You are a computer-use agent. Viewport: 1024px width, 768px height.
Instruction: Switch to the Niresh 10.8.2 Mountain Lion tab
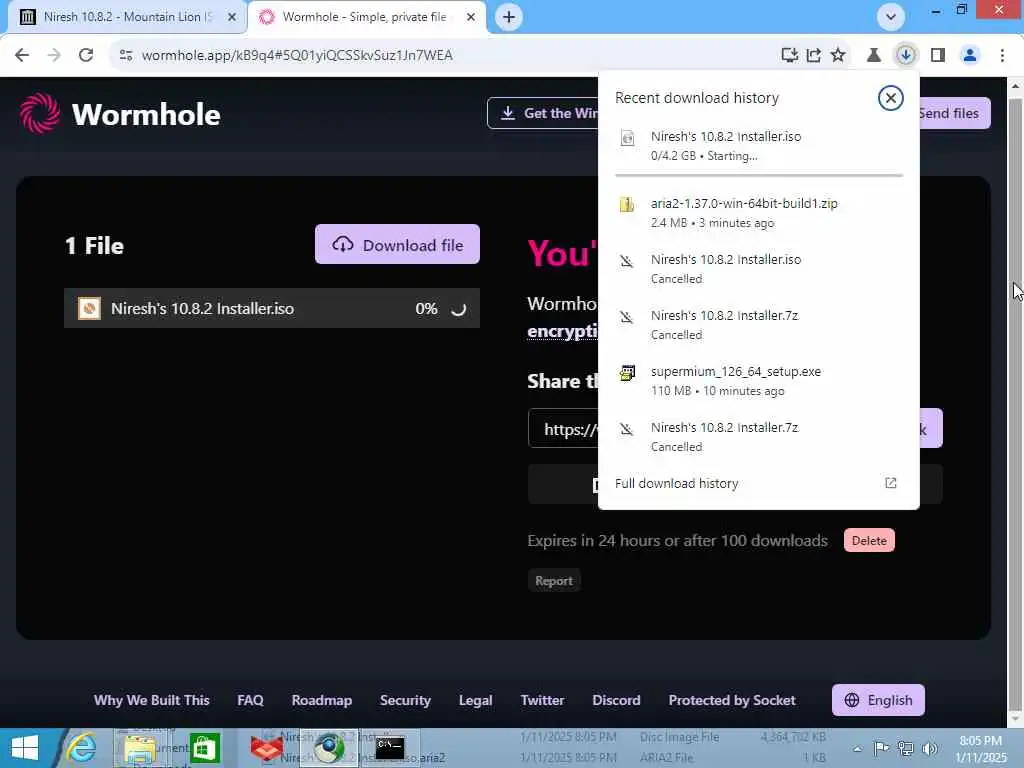(128, 17)
